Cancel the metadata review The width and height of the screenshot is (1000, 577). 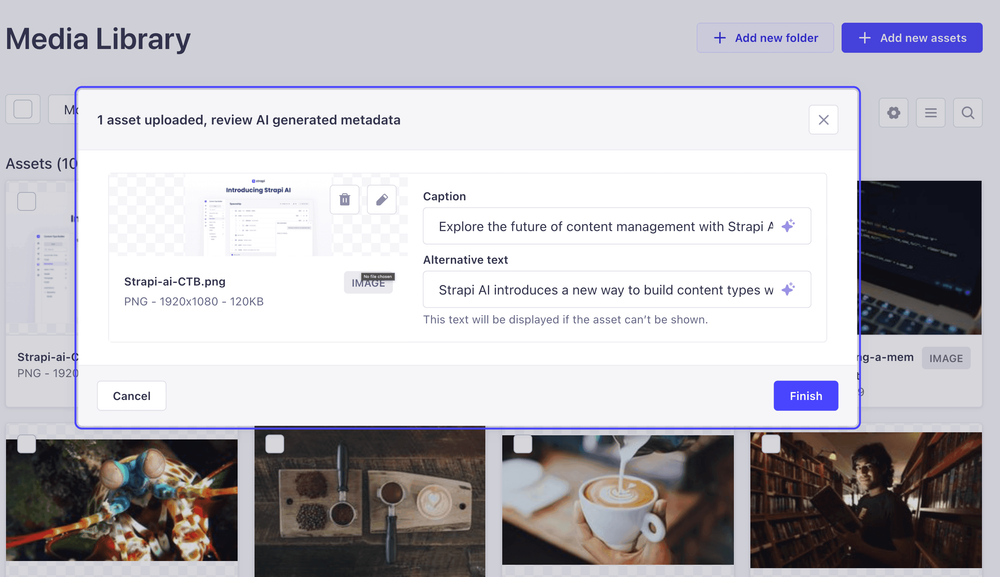[x=131, y=396]
